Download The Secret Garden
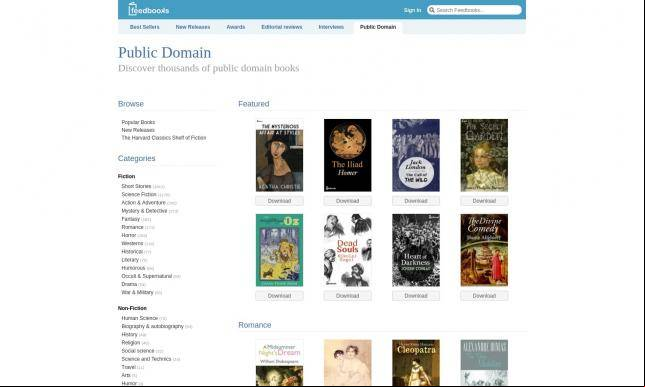 [x=484, y=201]
